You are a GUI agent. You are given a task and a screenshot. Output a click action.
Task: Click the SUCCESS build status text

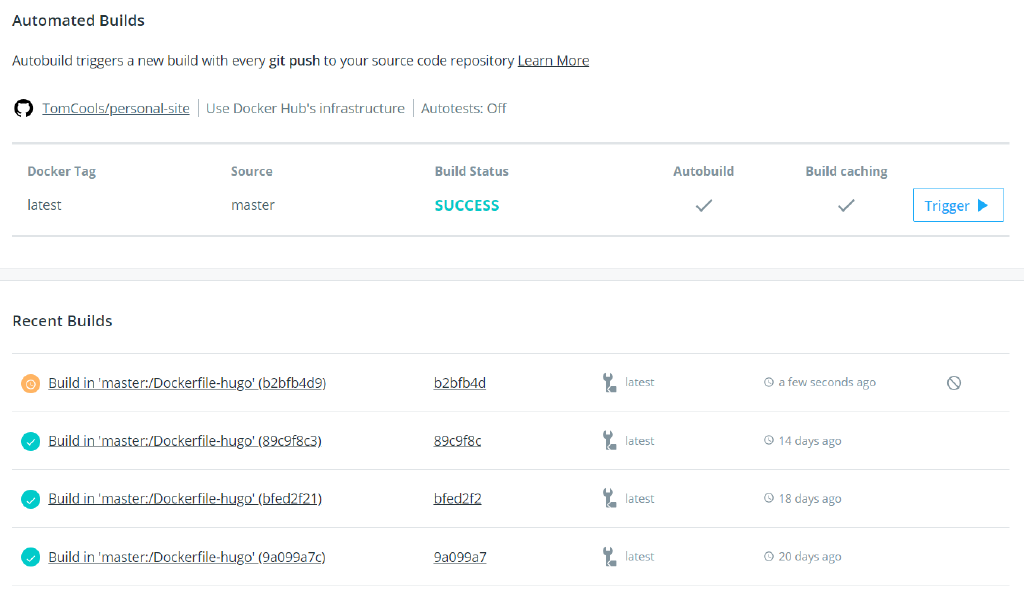click(466, 205)
